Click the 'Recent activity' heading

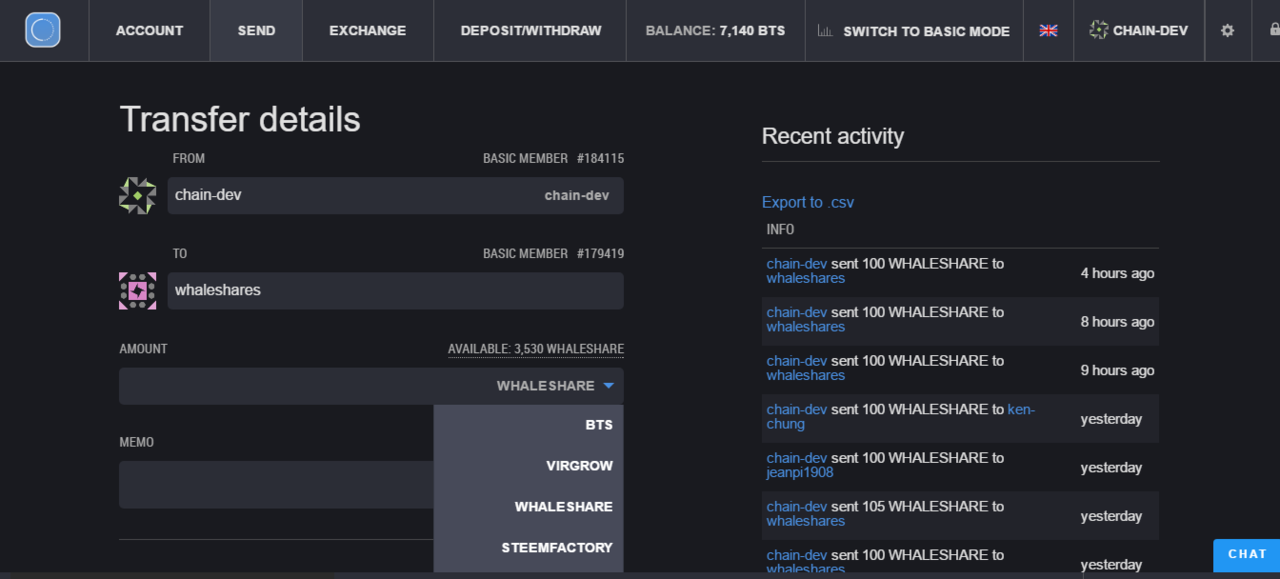[833, 136]
